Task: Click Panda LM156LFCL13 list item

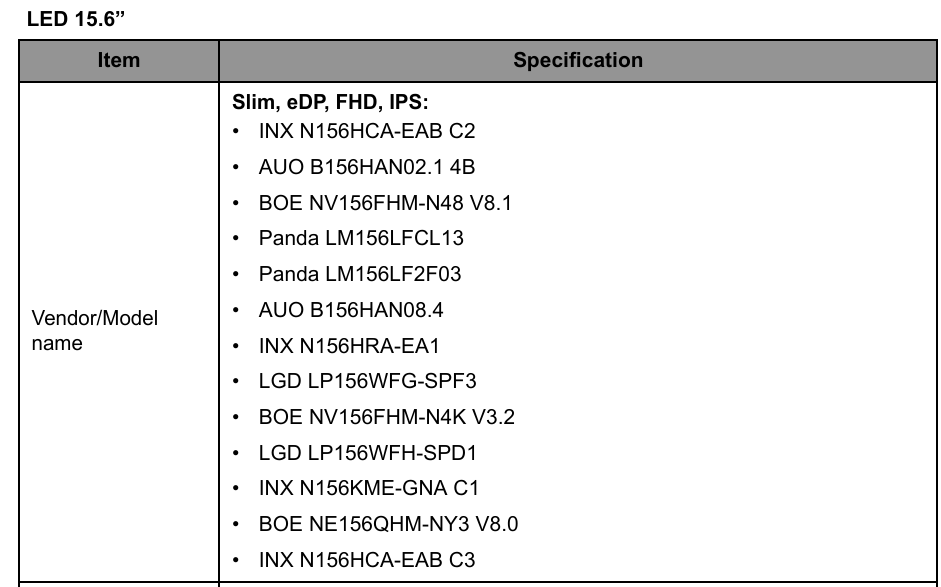Action: click(x=361, y=238)
